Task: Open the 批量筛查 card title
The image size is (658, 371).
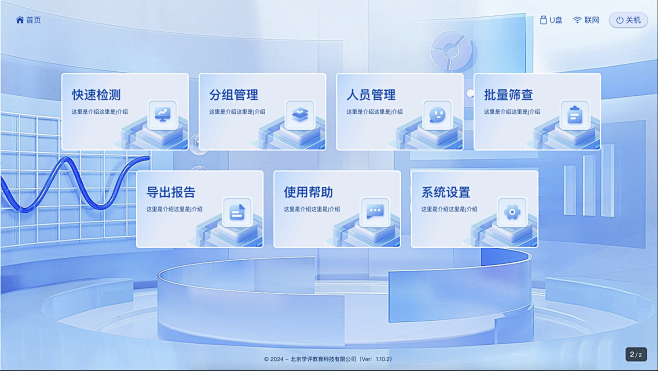Action: [509, 95]
